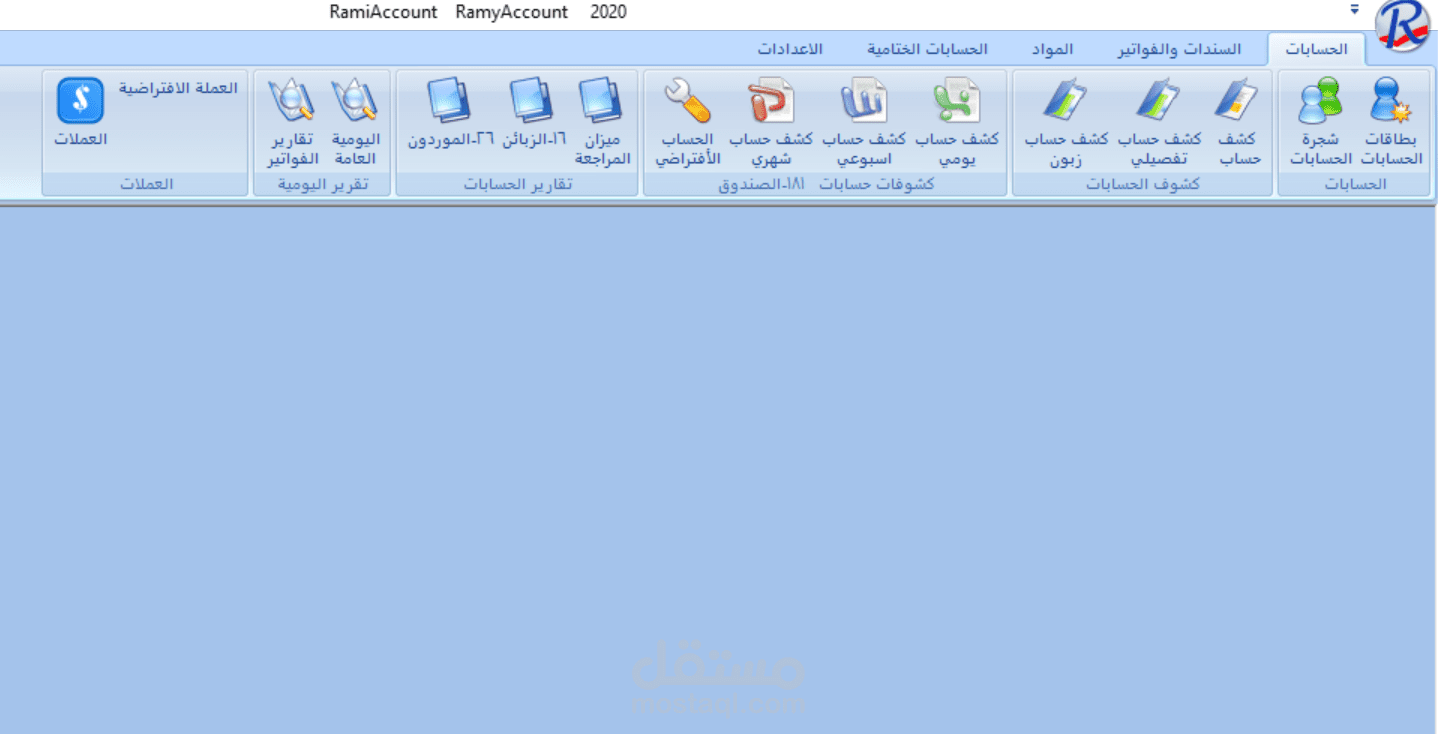
Task: Open the كشف حساب account statement
Action: tap(1239, 122)
